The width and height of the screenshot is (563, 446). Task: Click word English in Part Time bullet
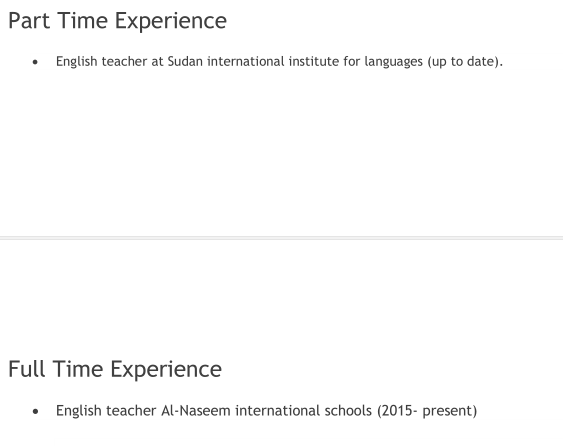click(76, 62)
